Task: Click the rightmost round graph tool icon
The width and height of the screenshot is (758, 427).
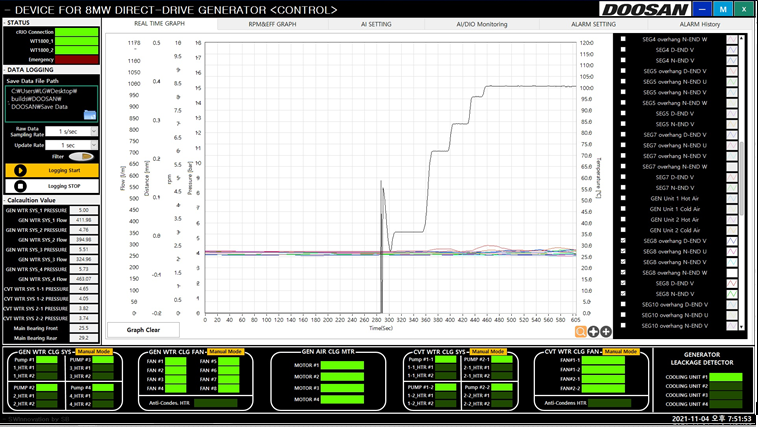Action: (606, 331)
